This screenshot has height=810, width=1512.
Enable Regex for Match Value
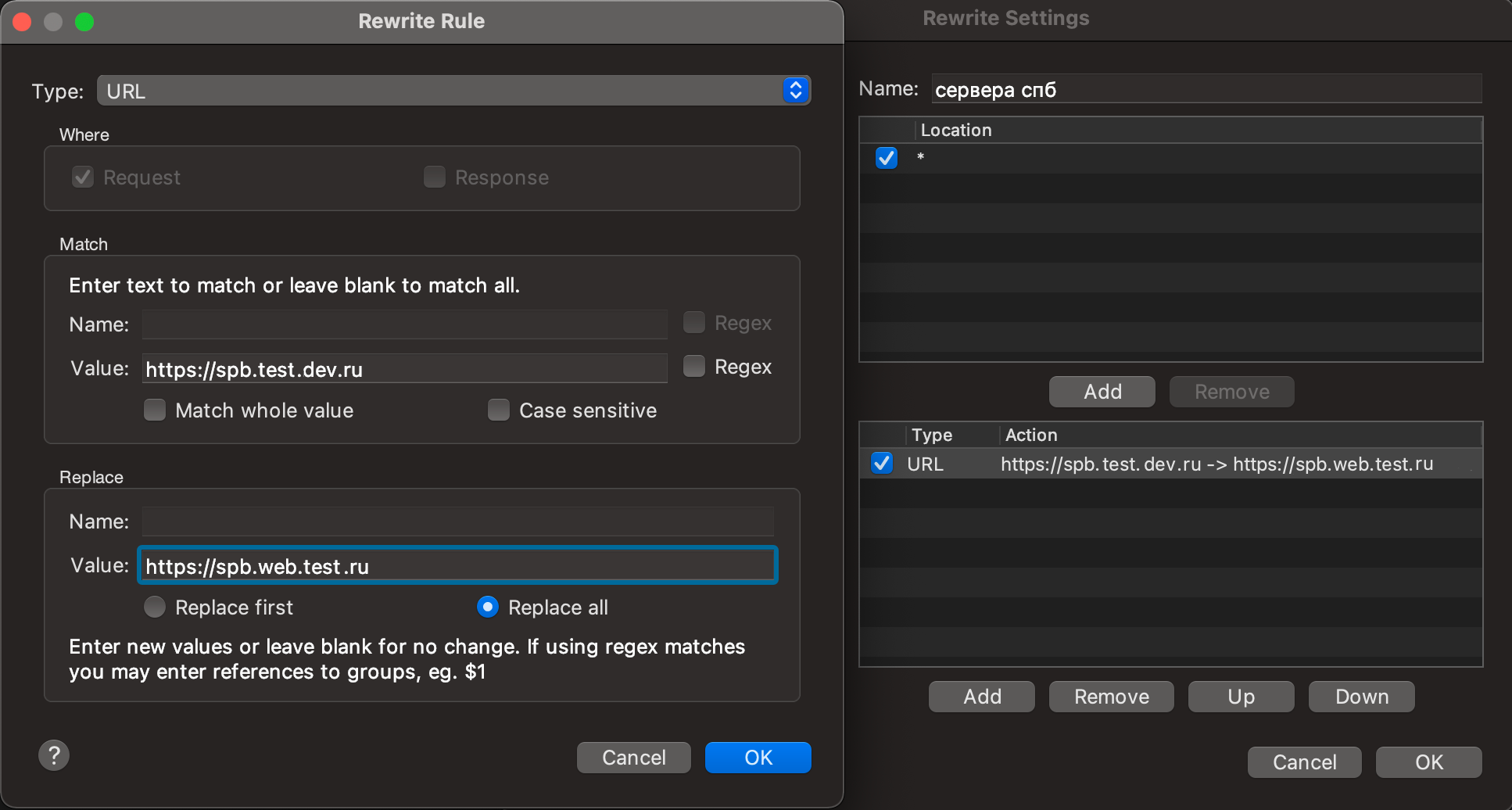(x=694, y=366)
